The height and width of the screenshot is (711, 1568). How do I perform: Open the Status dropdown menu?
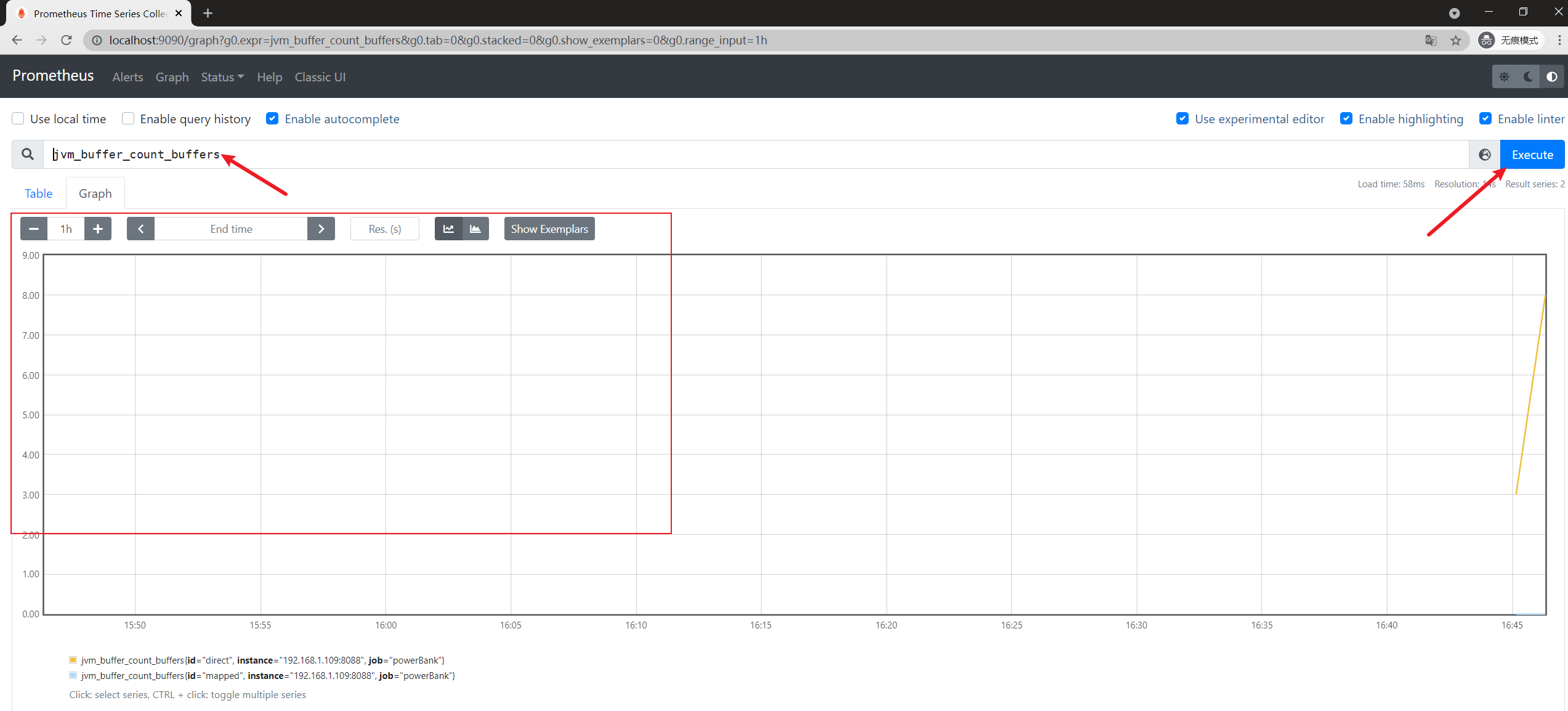click(x=222, y=77)
